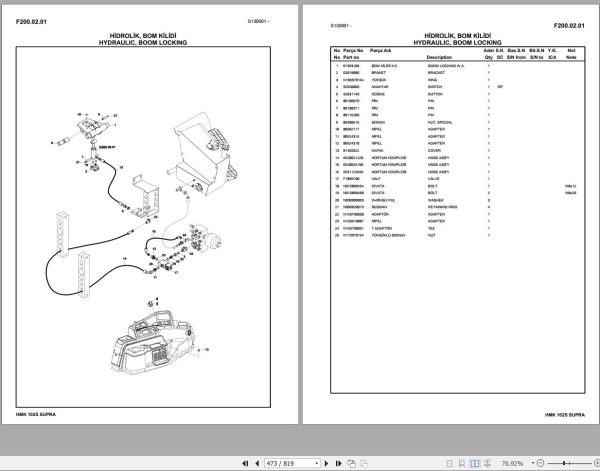
Task: Select two-page facing view
Action: [x=474, y=463]
